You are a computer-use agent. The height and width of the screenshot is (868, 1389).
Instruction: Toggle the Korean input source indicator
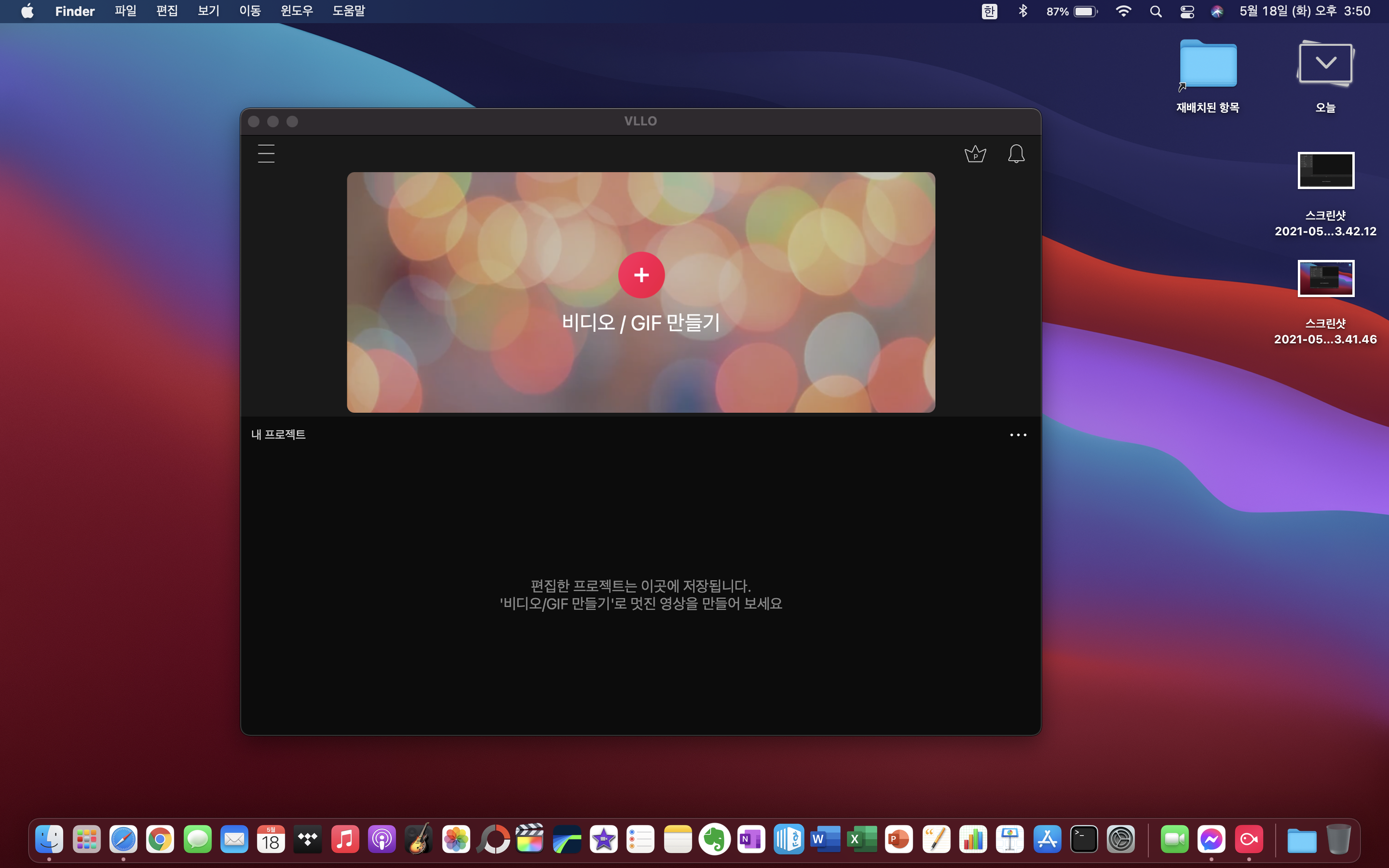click(989, 11)
